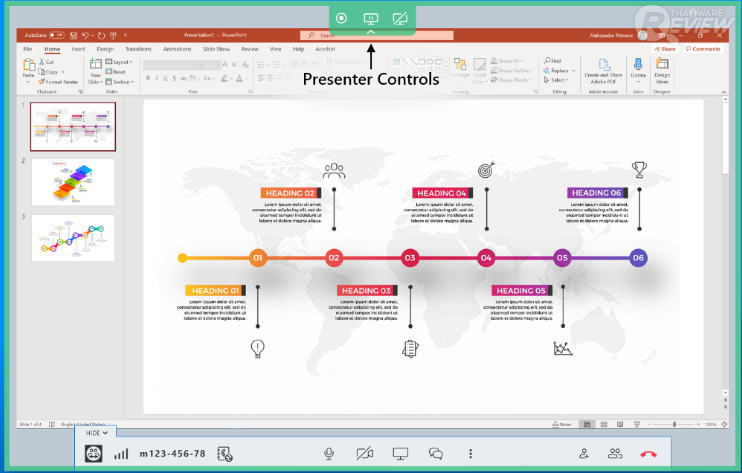Click the screen share monitor icon
The height and width of the screenshot is (473, 742).
(x=400, y=454)
